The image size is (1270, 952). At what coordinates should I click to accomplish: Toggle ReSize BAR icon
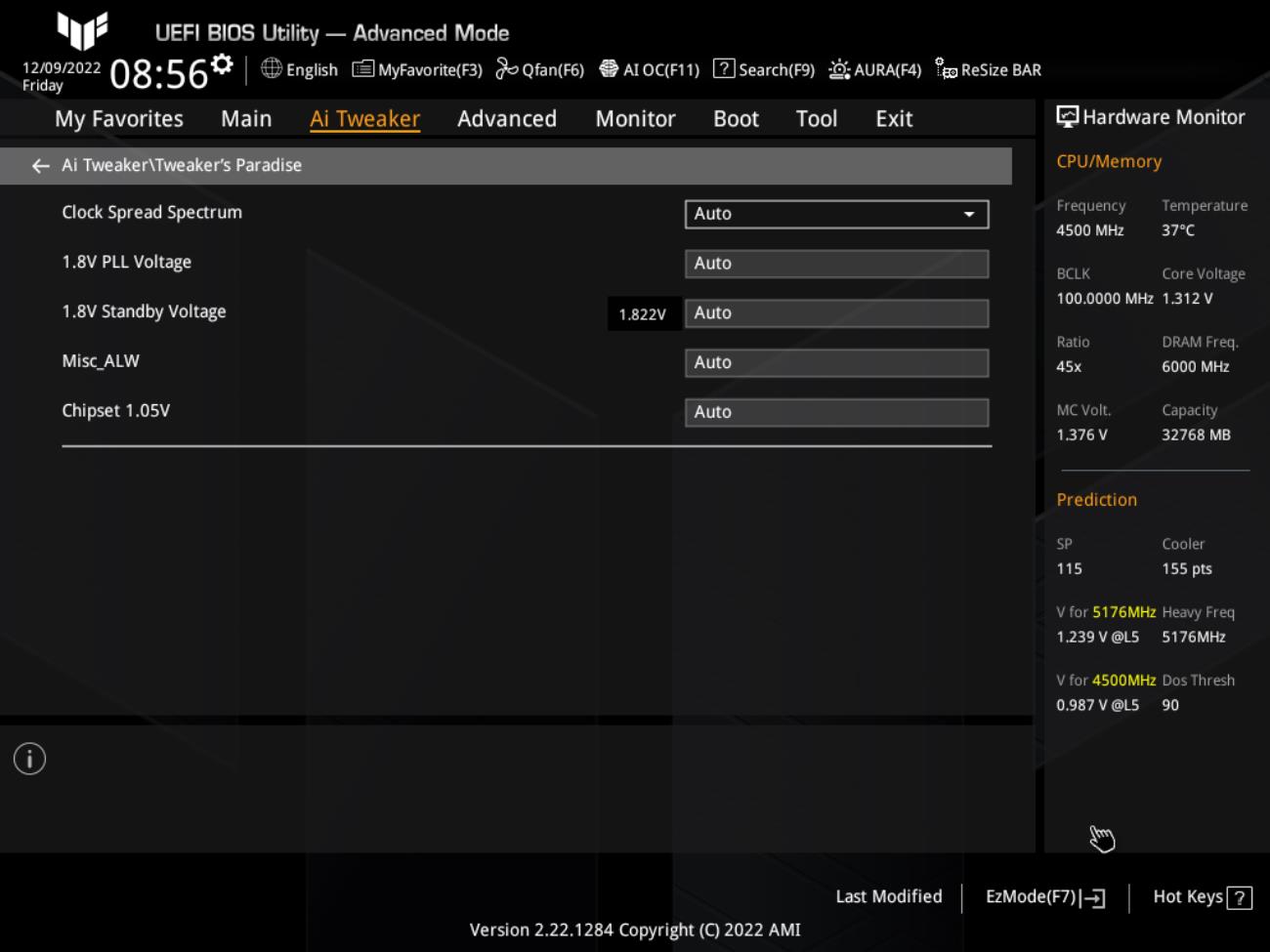[x=946, y=68]
